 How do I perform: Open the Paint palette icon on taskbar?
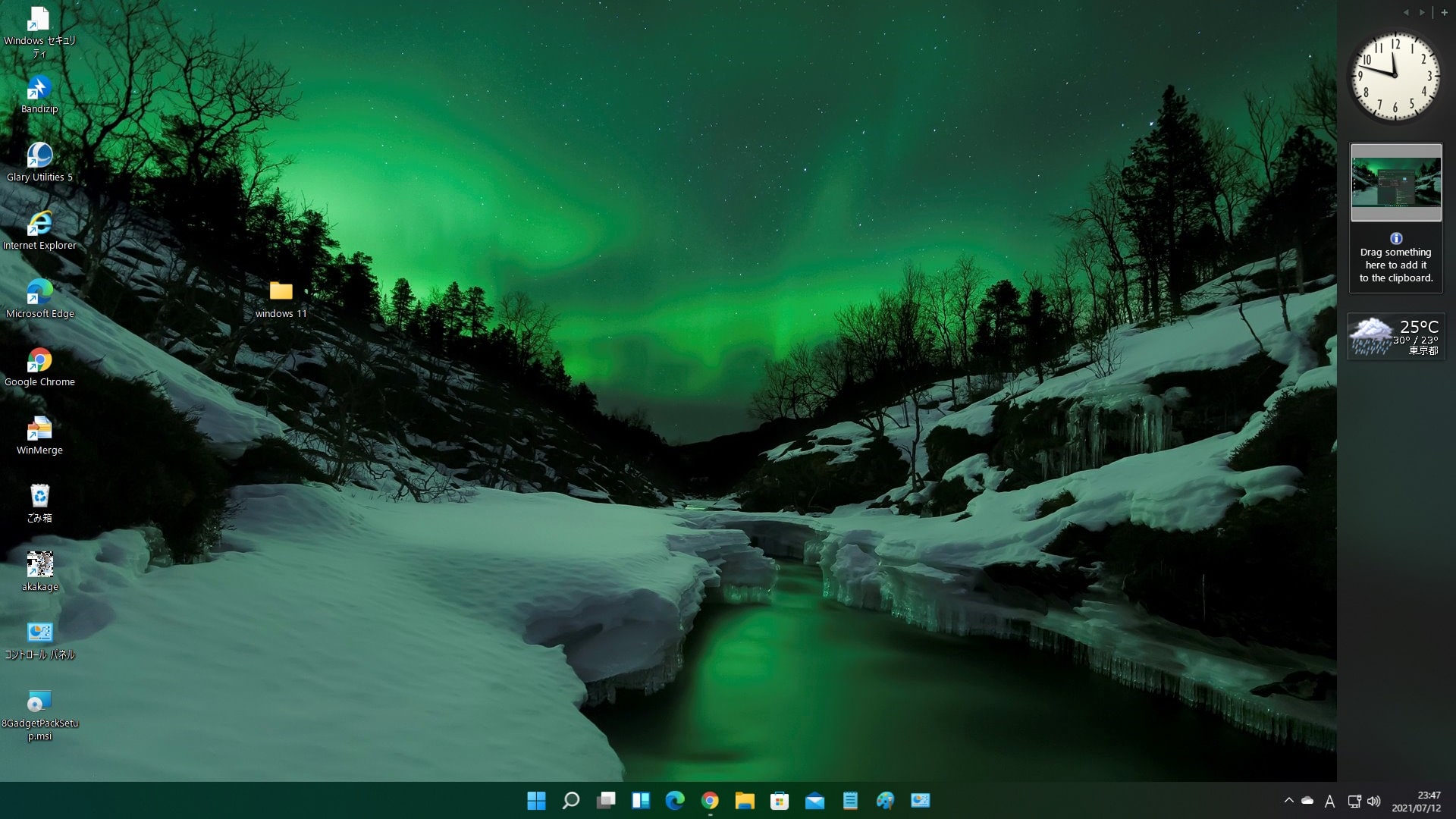[x=885, y=800]
